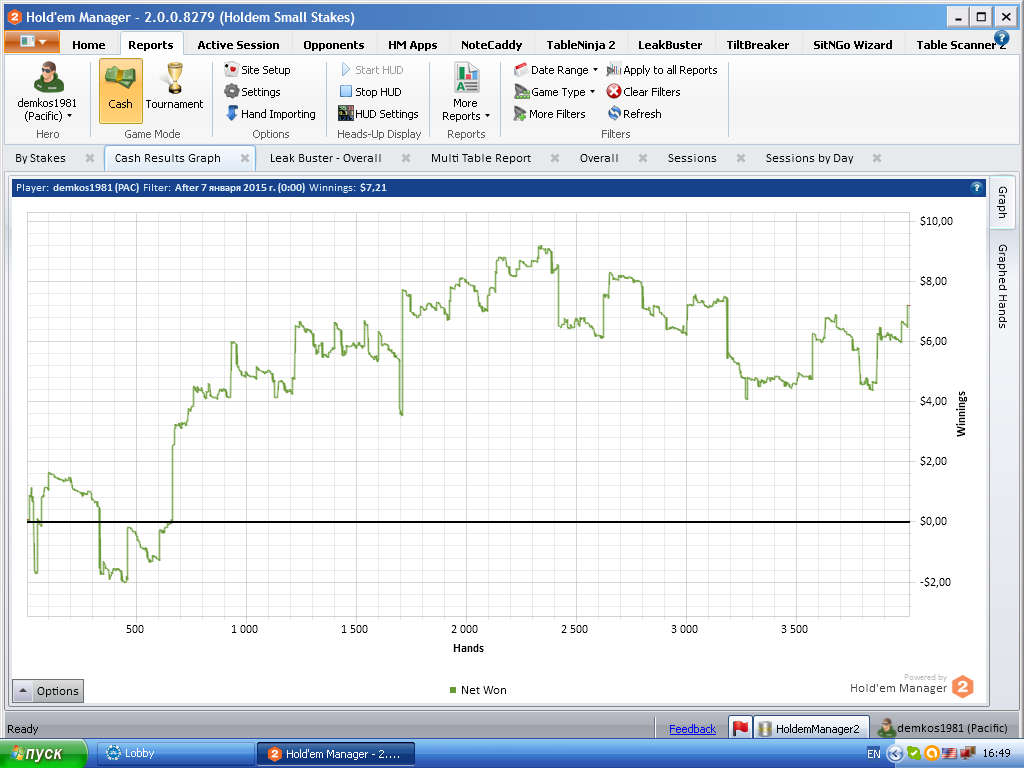Close the By Stakes report tab

click(90, 158)
